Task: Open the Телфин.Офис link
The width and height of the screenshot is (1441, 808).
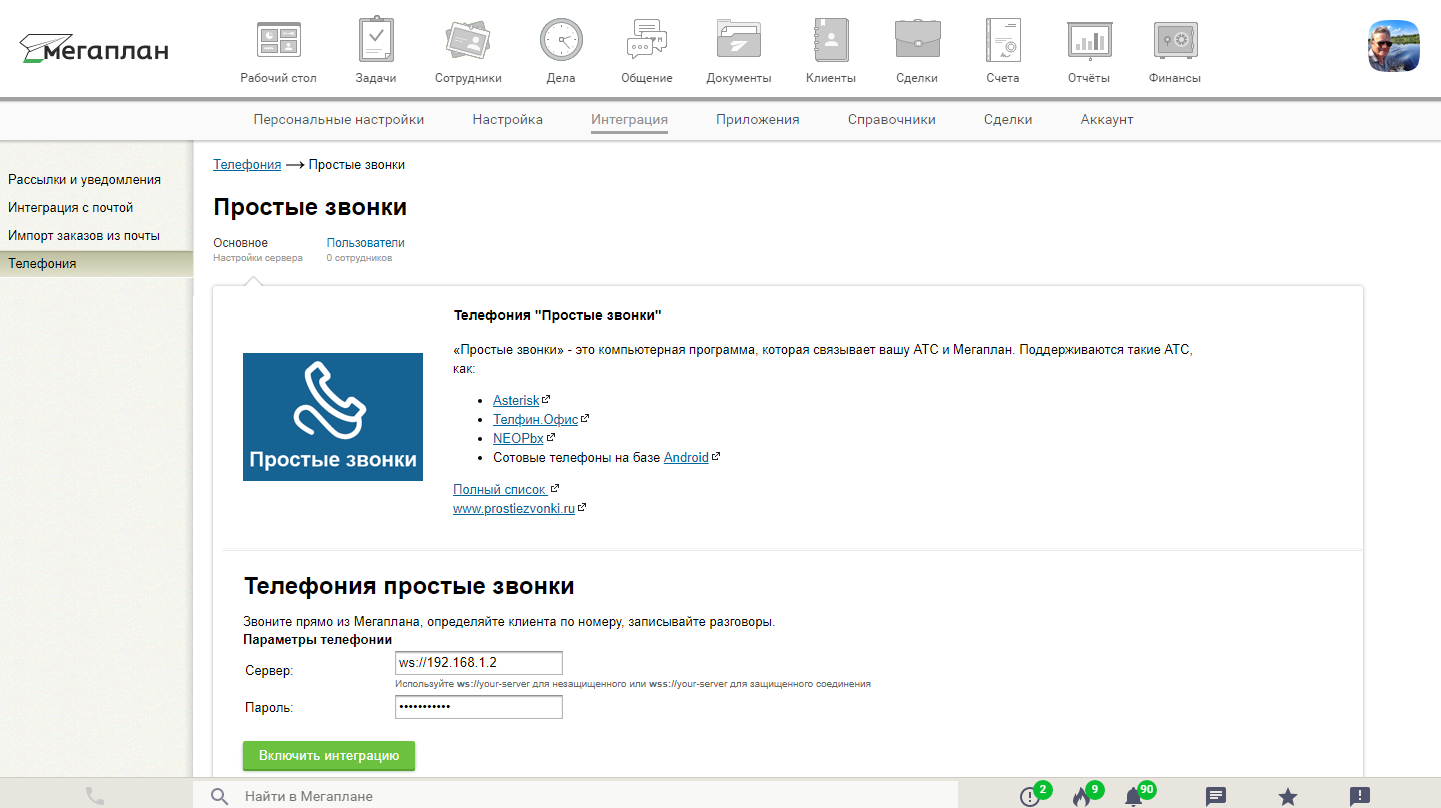Action: 536,419
